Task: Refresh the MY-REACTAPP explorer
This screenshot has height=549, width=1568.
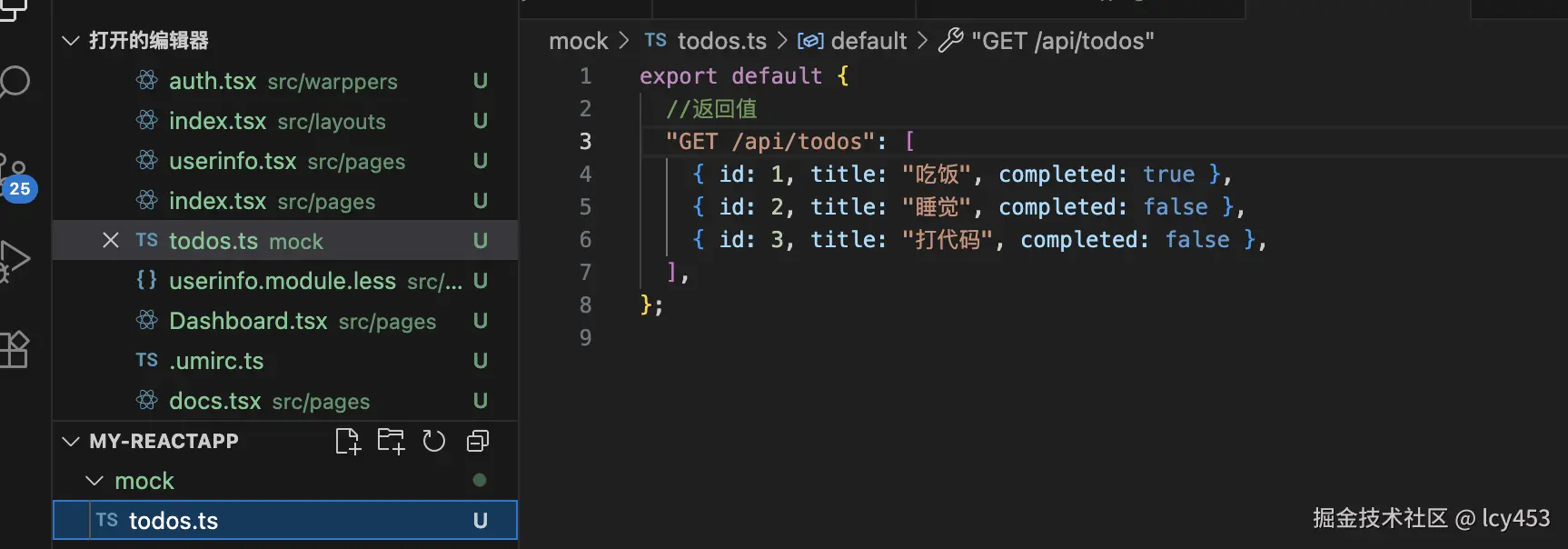Action: click(x=434, y=441)
